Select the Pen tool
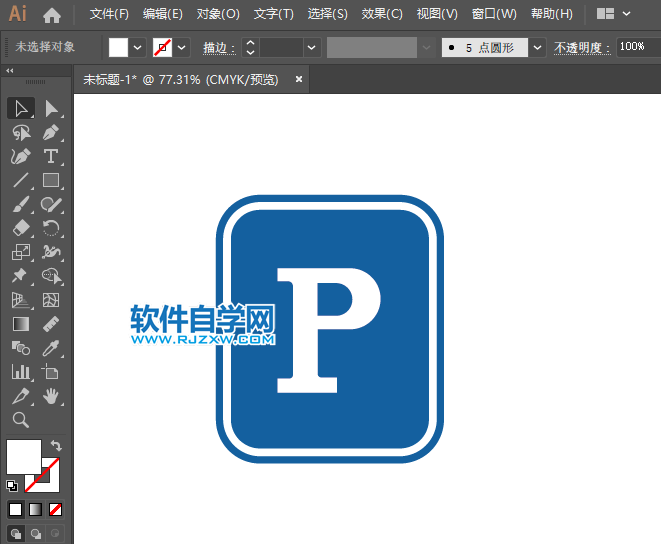 51,132
